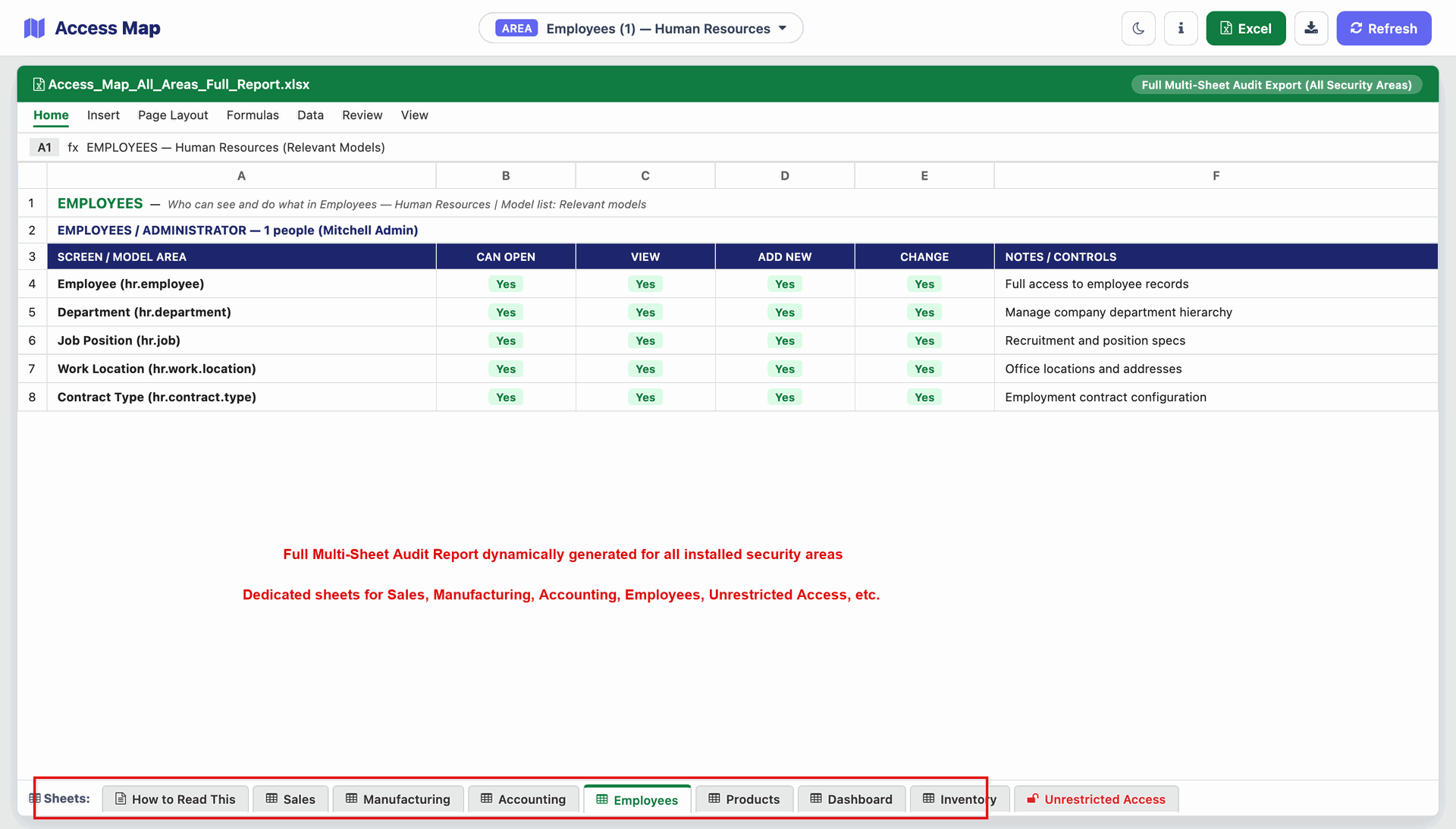1456x829 pixels.
Task: Click the grid icon beside Sheets label
Action: [35, 798]
